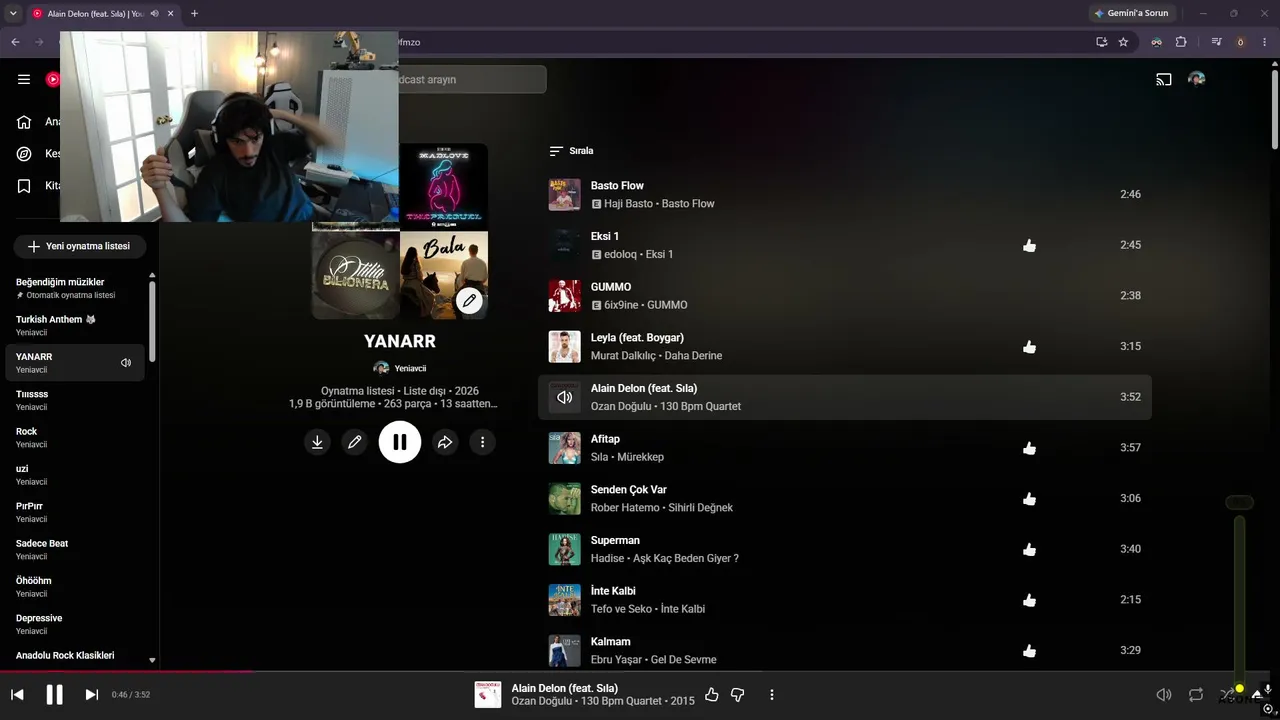Open a new browser tab
Screen dimensions: 1280x720
coord(194,13)
